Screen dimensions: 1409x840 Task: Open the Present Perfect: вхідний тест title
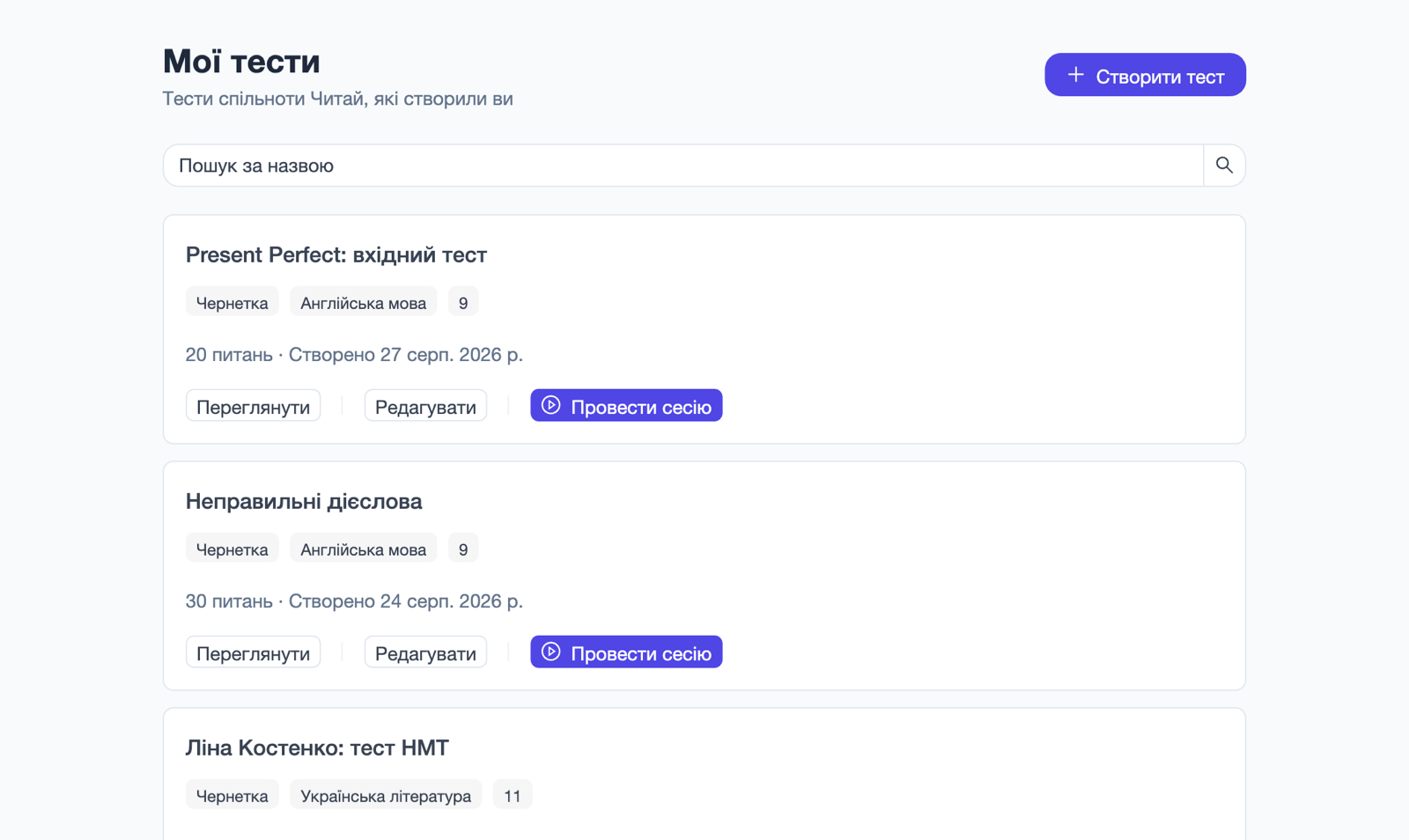tap(336, 254)
